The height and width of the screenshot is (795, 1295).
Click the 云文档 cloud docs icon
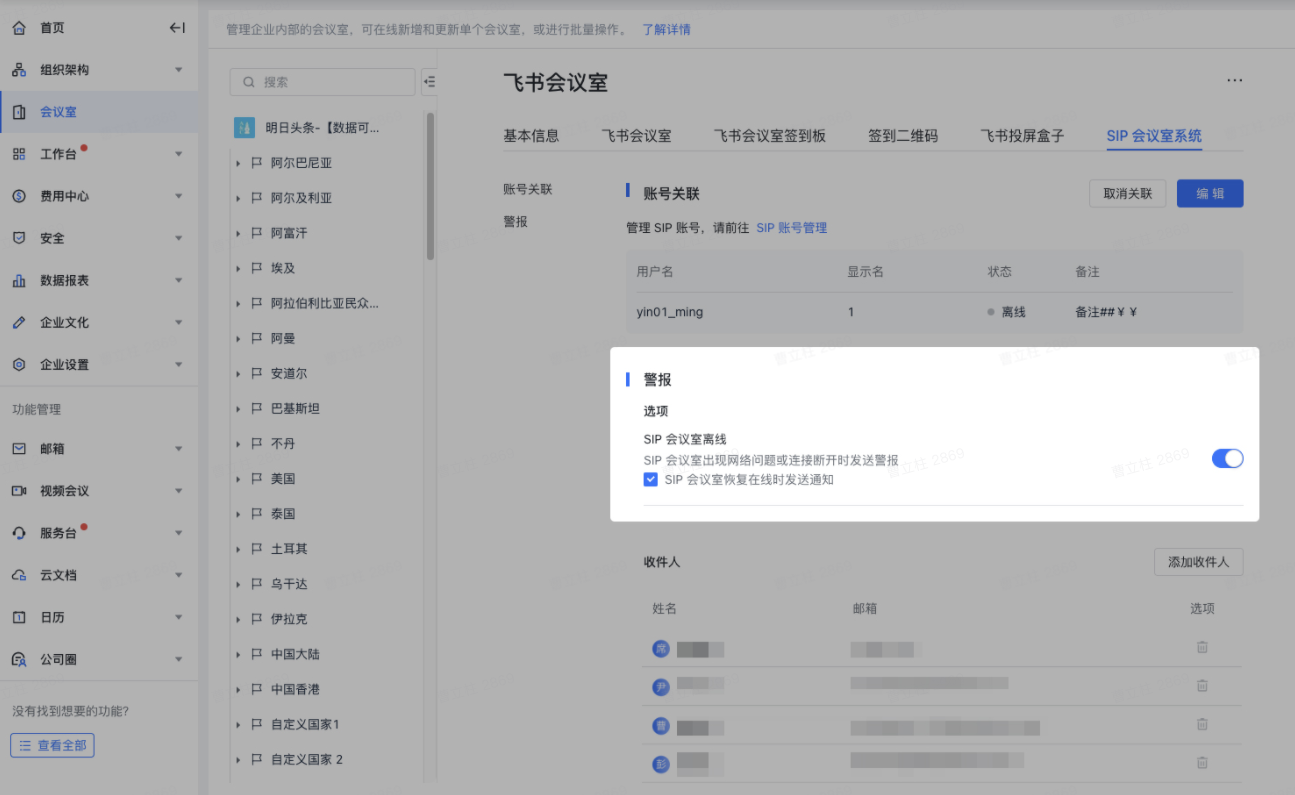coord(19,575)
